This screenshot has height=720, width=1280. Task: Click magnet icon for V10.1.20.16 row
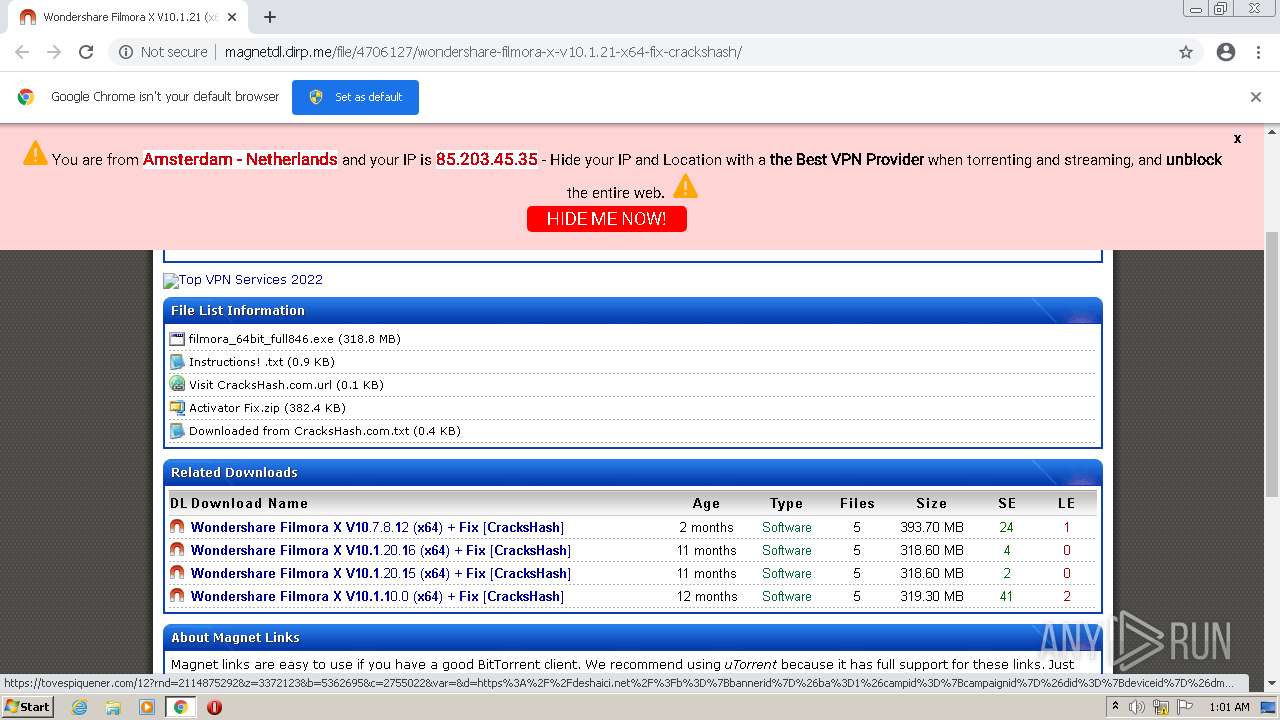click(177, 549)
